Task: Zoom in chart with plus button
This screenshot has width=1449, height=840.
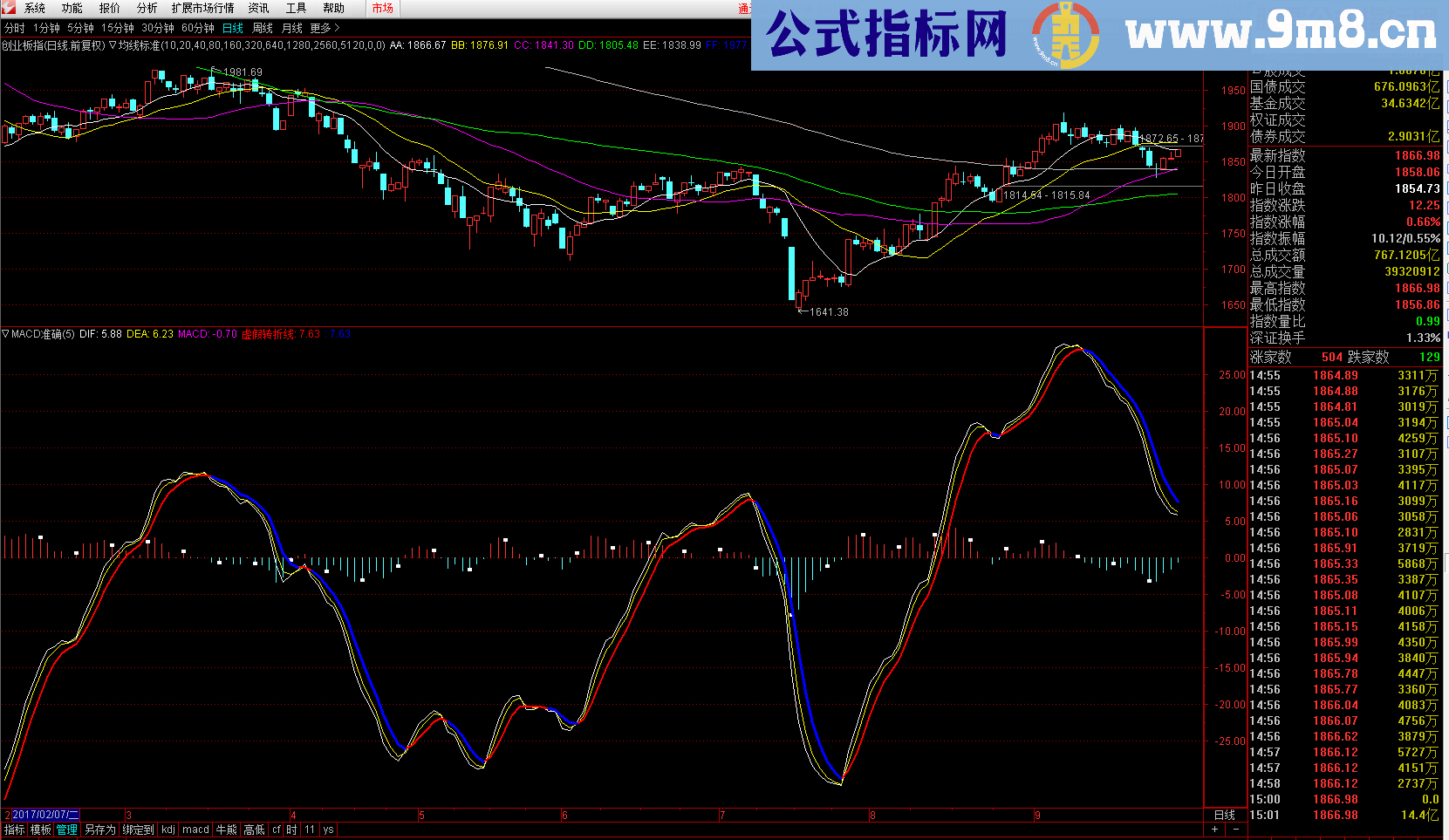Action: pos(1215,830)
